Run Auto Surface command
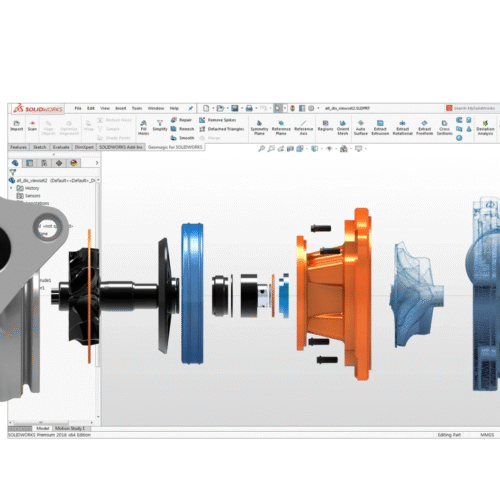500x500 pixels. (x=361, y=128)
